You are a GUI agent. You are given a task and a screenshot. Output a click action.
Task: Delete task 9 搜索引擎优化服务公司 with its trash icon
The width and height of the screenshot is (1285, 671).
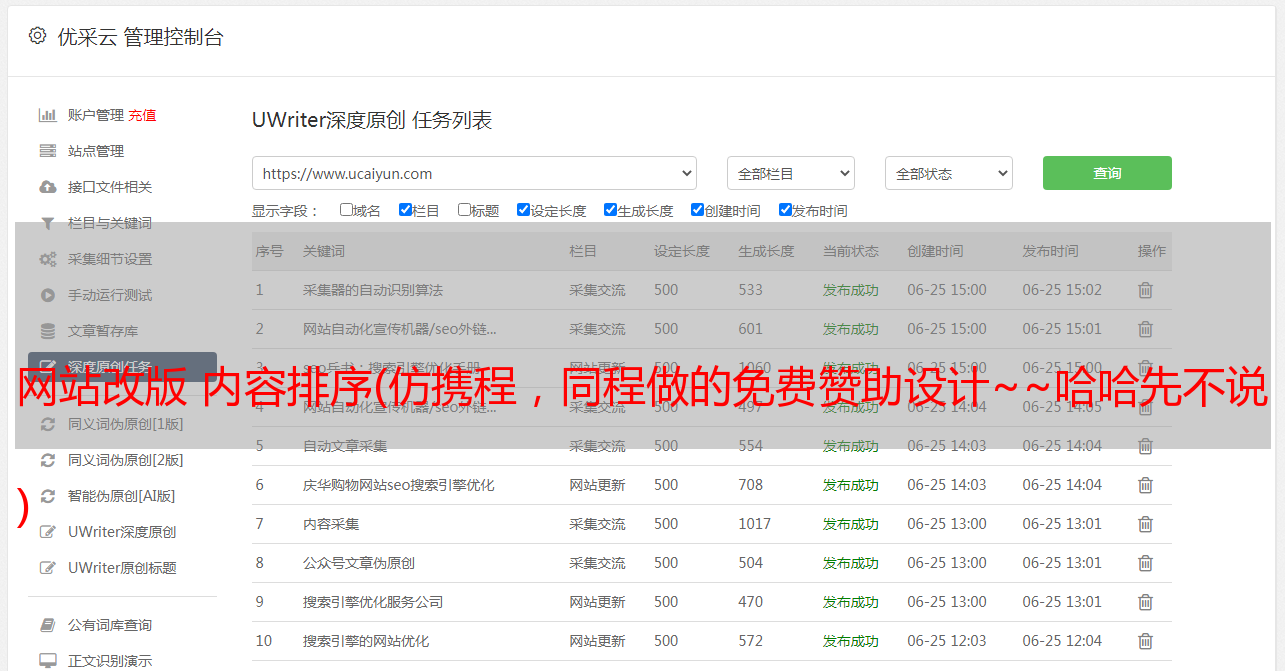pos(1145,602)
